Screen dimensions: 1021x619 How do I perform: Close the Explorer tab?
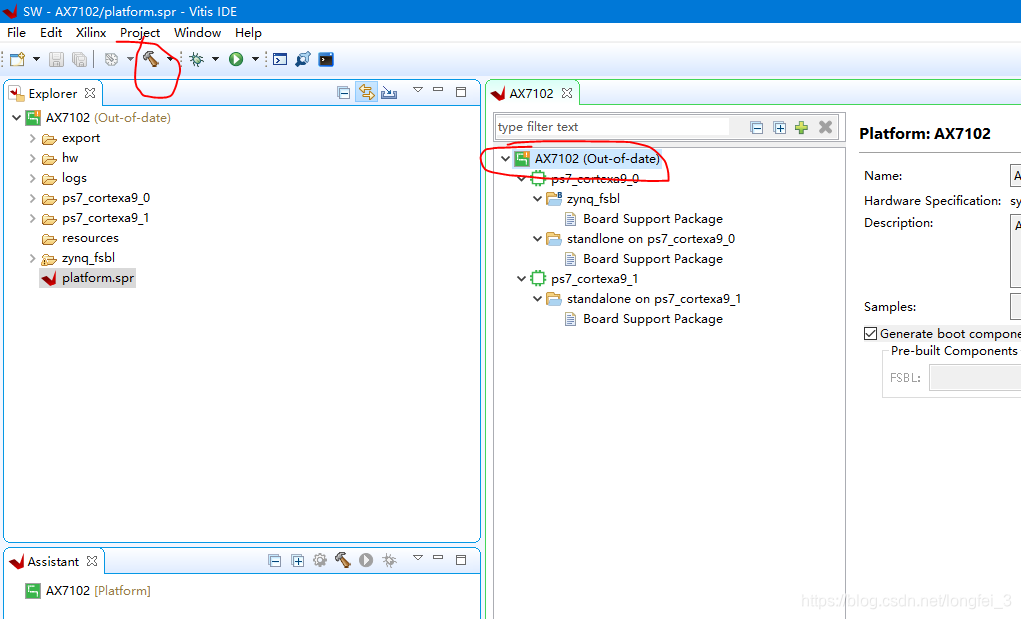click(90, 93)
